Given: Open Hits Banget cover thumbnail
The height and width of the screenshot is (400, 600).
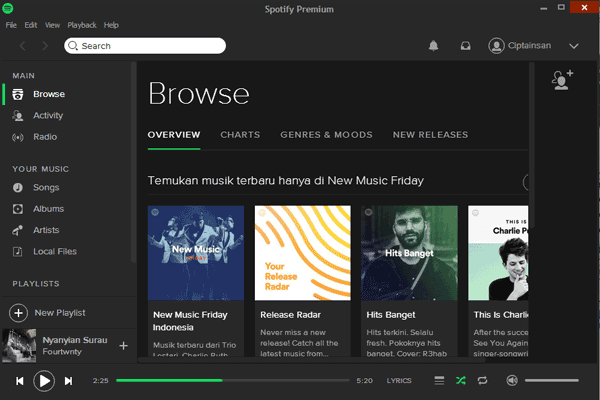Looking at the screenshot, I should click(x=409, y=253).
